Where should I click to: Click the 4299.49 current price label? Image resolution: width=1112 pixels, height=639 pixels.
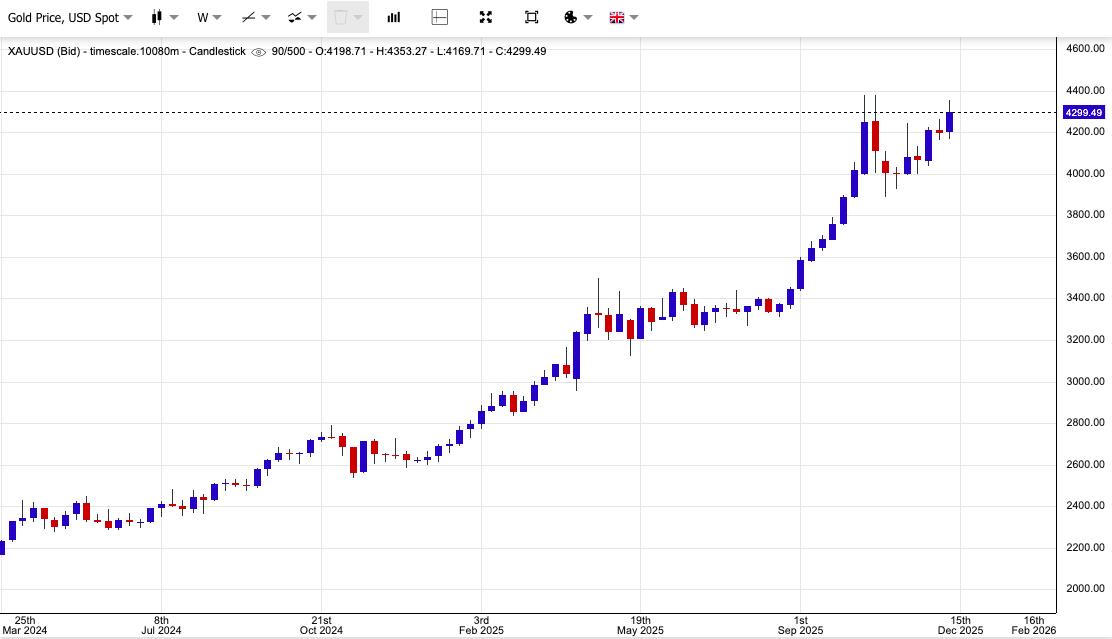(1084, 113)
